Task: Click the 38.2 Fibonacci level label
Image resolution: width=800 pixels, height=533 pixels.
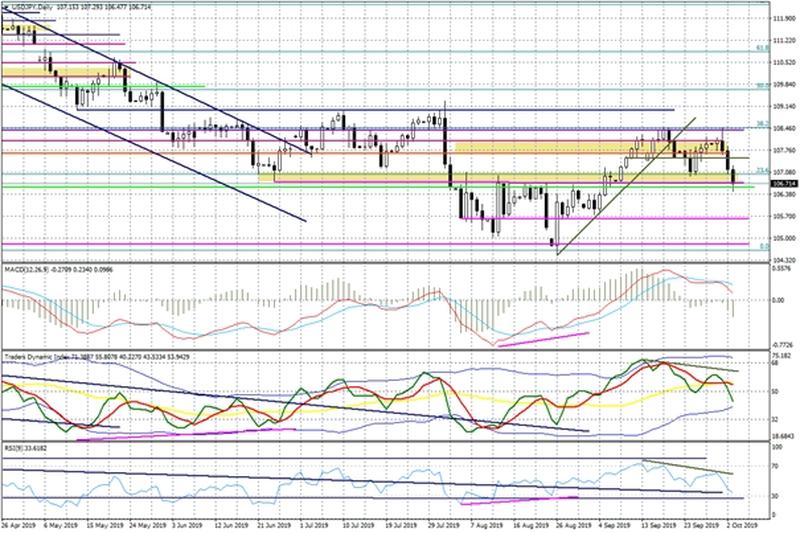Action: (762, 125)
